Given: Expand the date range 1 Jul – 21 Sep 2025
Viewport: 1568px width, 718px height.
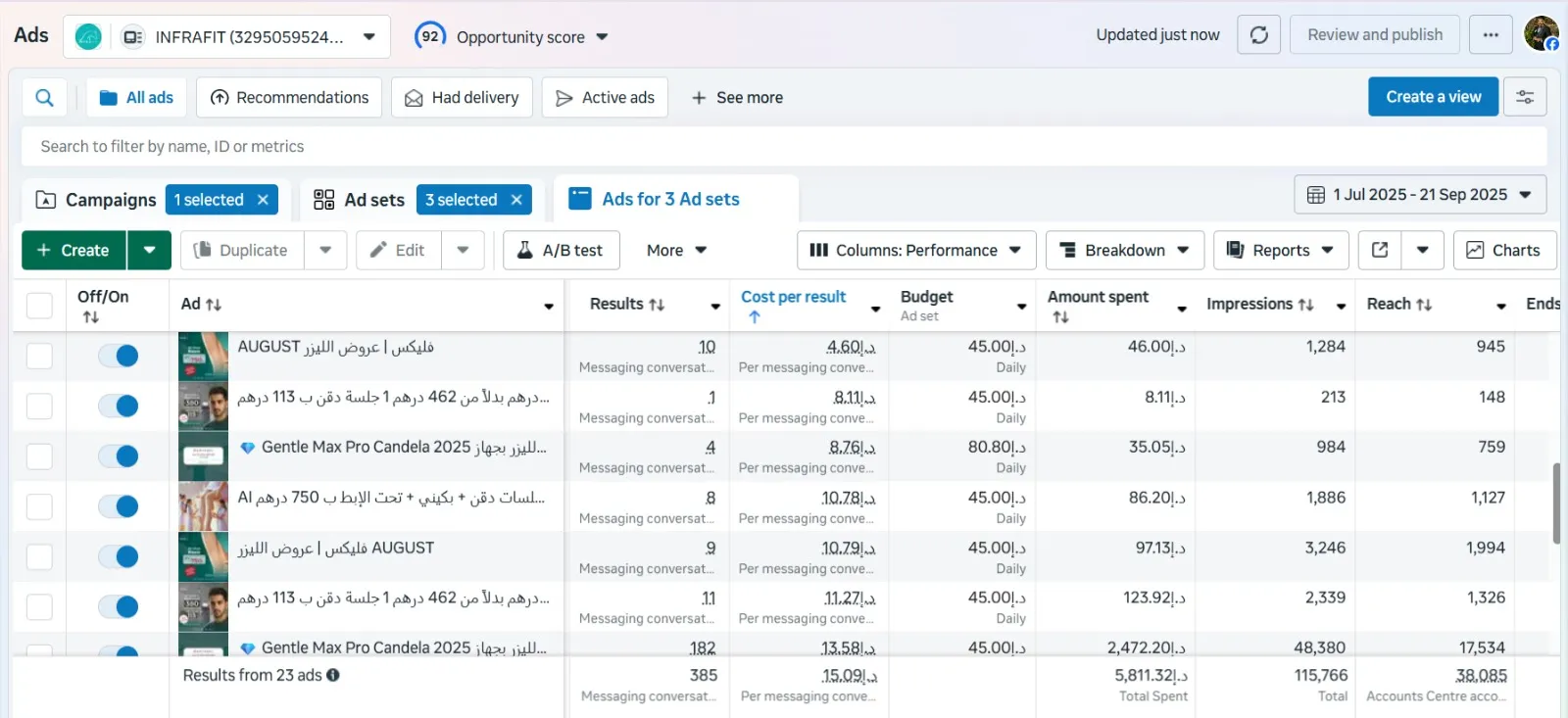Looking at the screenshot, I should click(1420, 195).
